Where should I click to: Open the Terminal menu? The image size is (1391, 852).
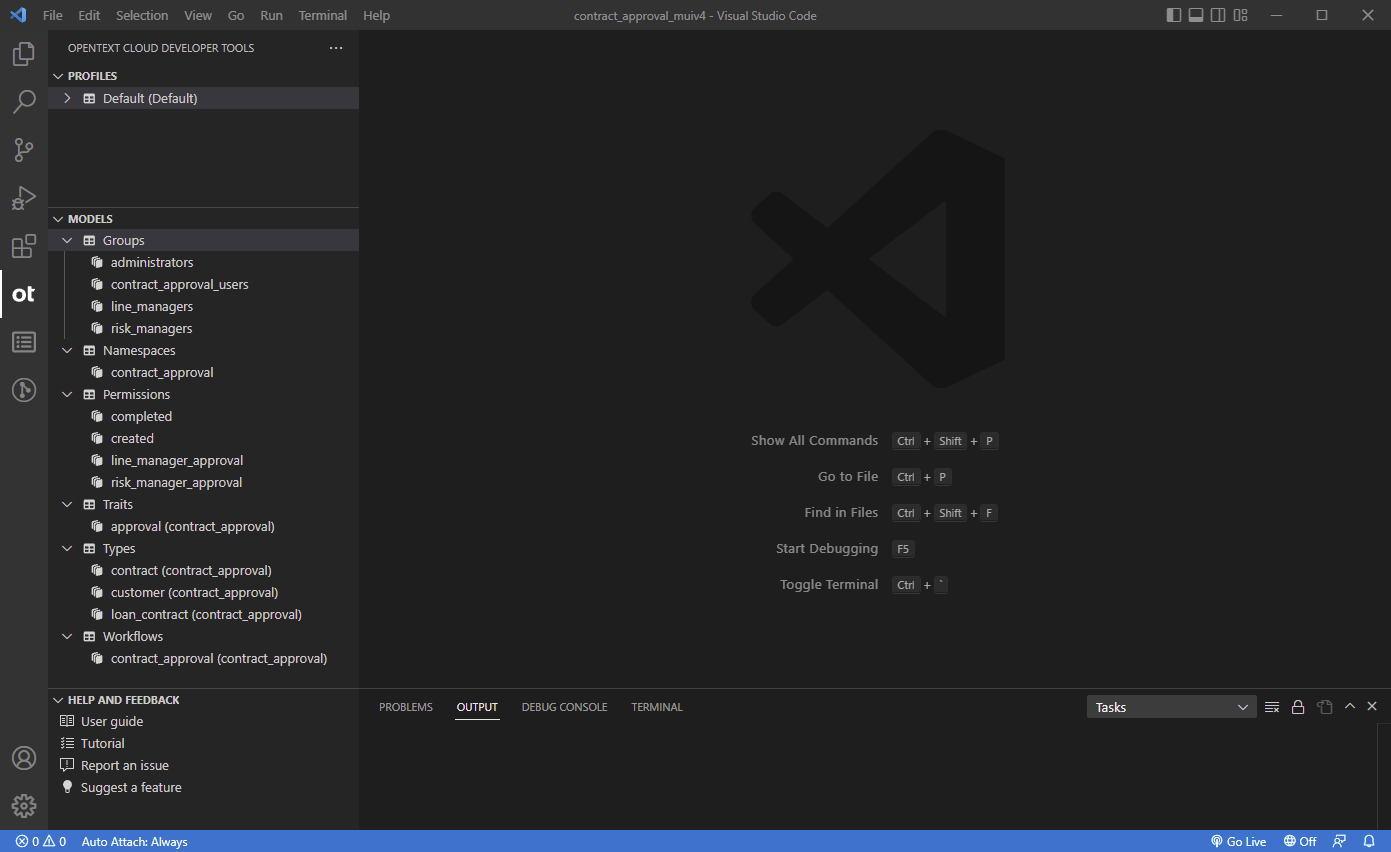(323, 15)
